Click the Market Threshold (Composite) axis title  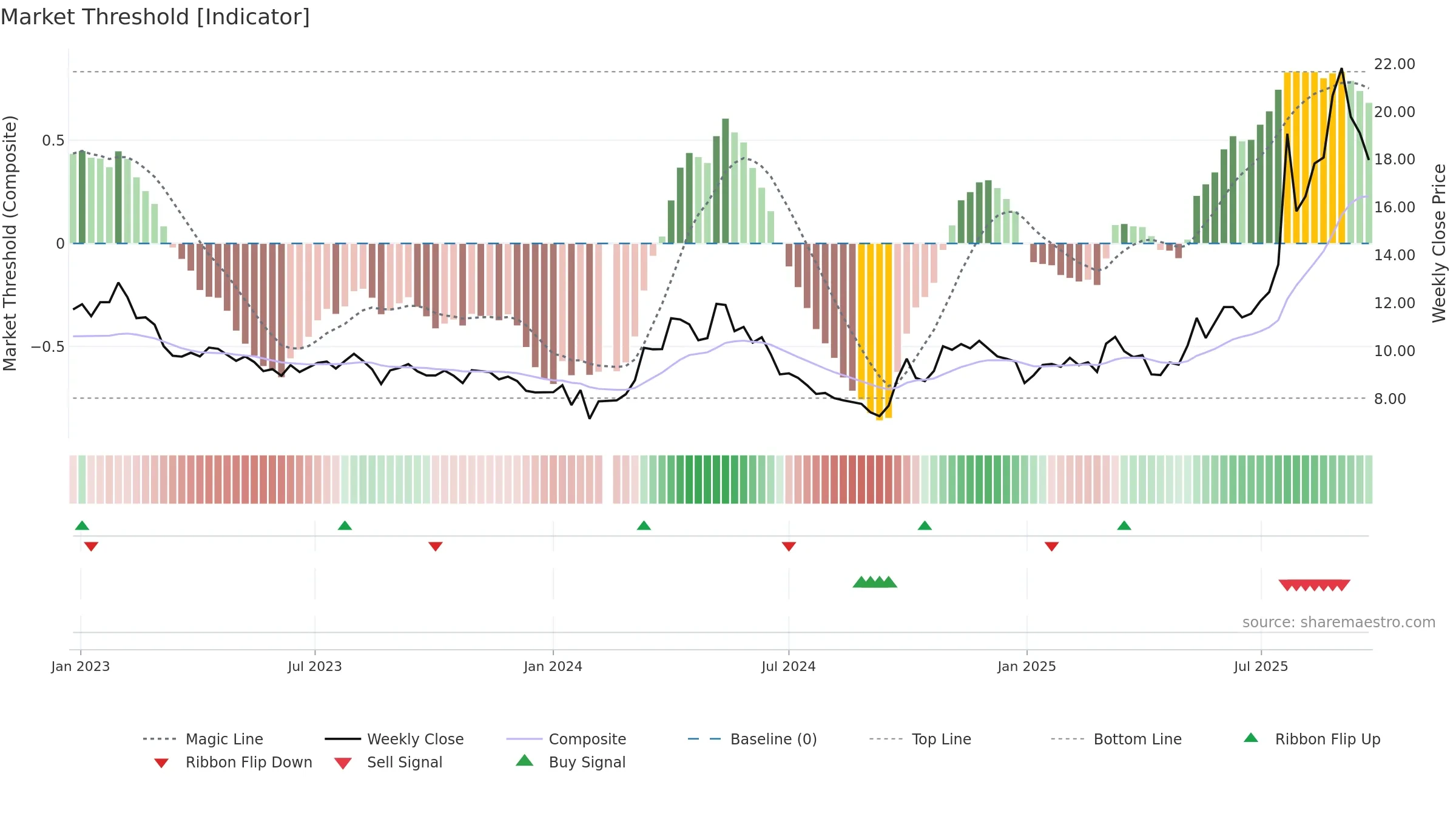pyautogui.click(x=10, y=243)
